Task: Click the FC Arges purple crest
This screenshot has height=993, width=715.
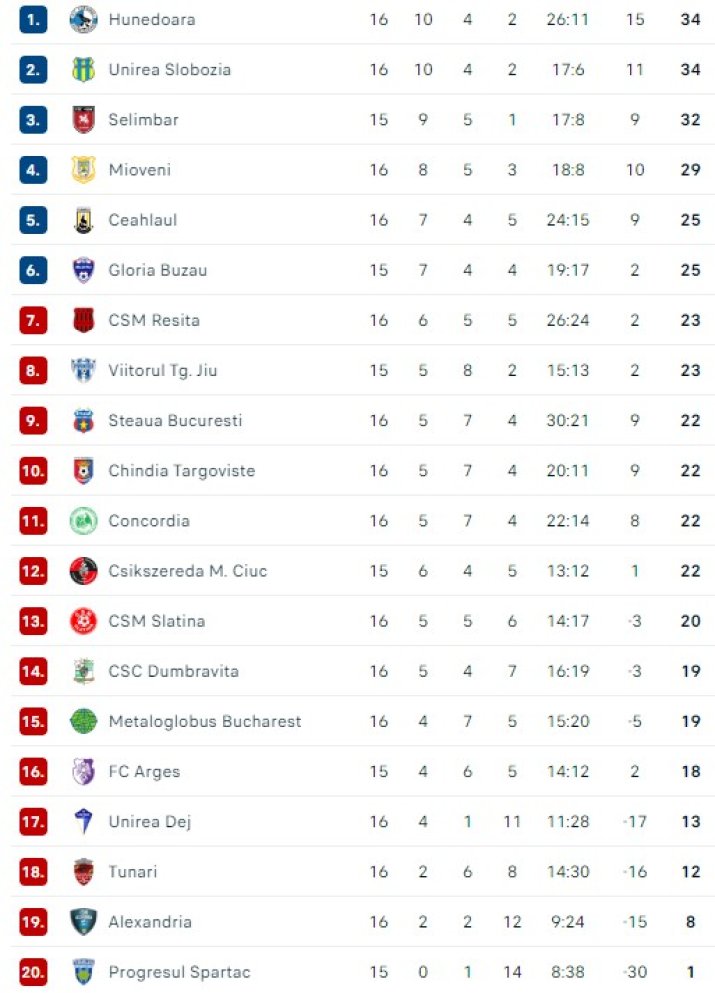Action: tap(83, 771)
